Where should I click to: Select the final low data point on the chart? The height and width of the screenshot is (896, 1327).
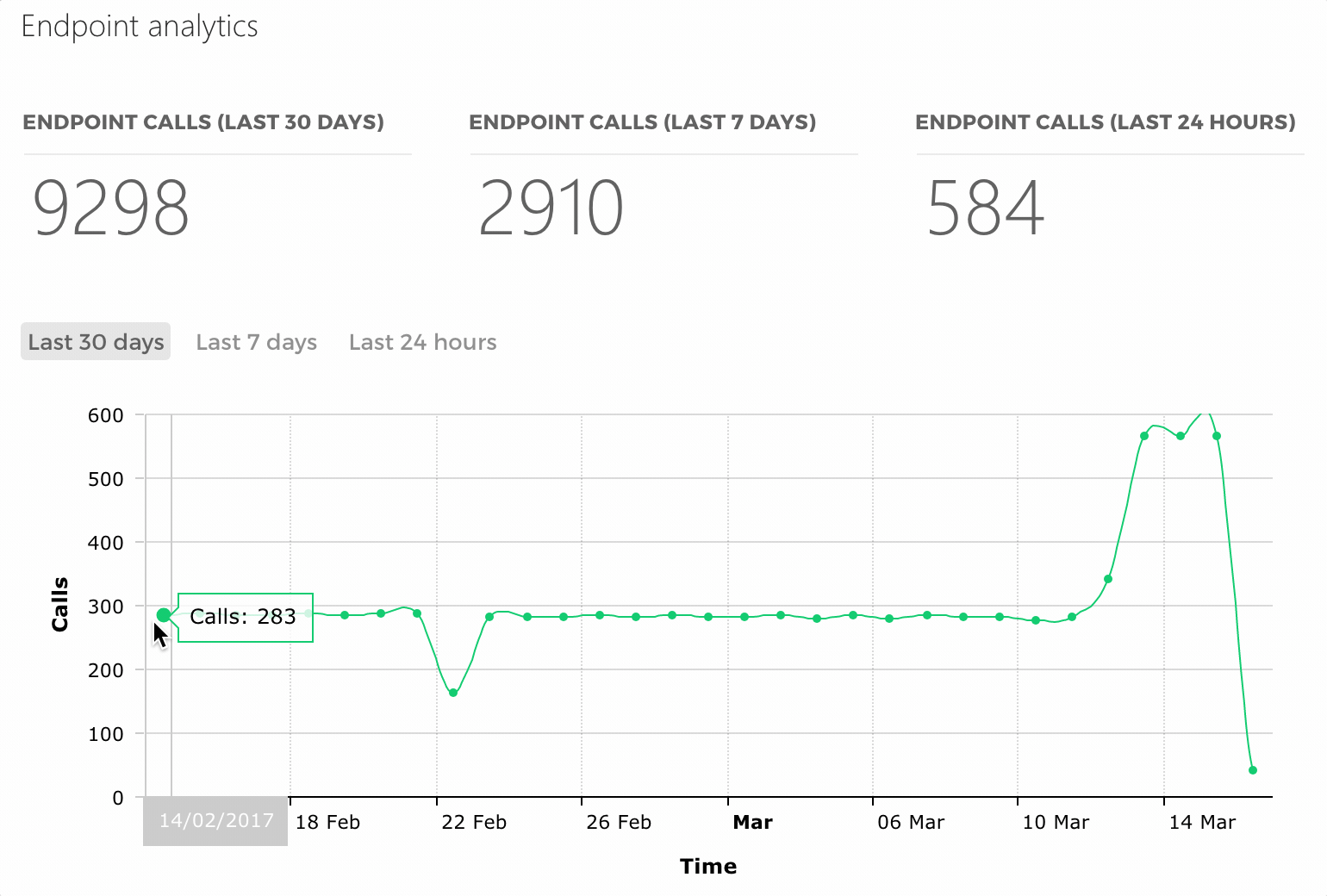1253,769
